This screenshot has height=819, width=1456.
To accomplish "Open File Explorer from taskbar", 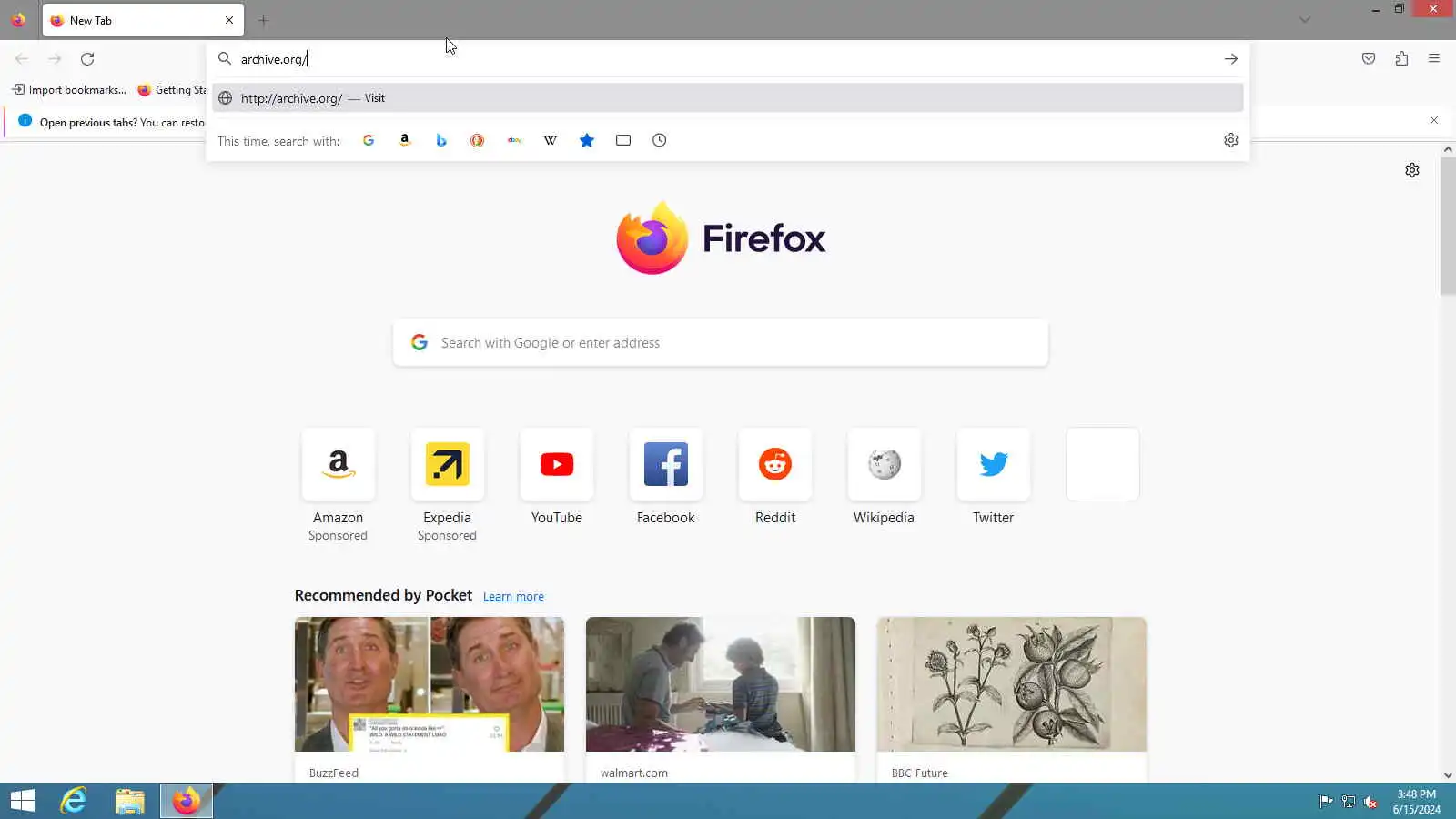I will [130, 801].
